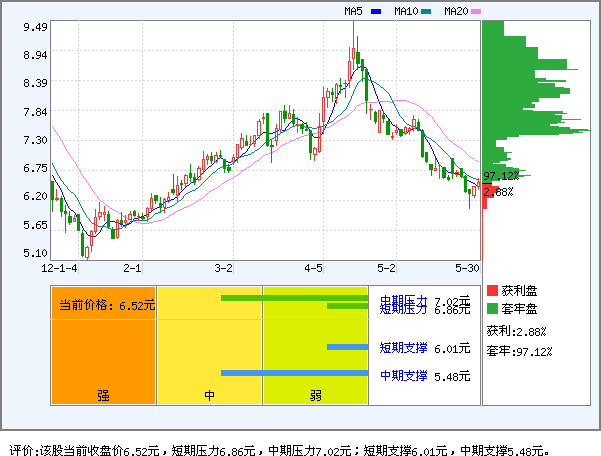Click the long green mid-term pressure bar
601x456 pixels.
[x=295, y=298]
